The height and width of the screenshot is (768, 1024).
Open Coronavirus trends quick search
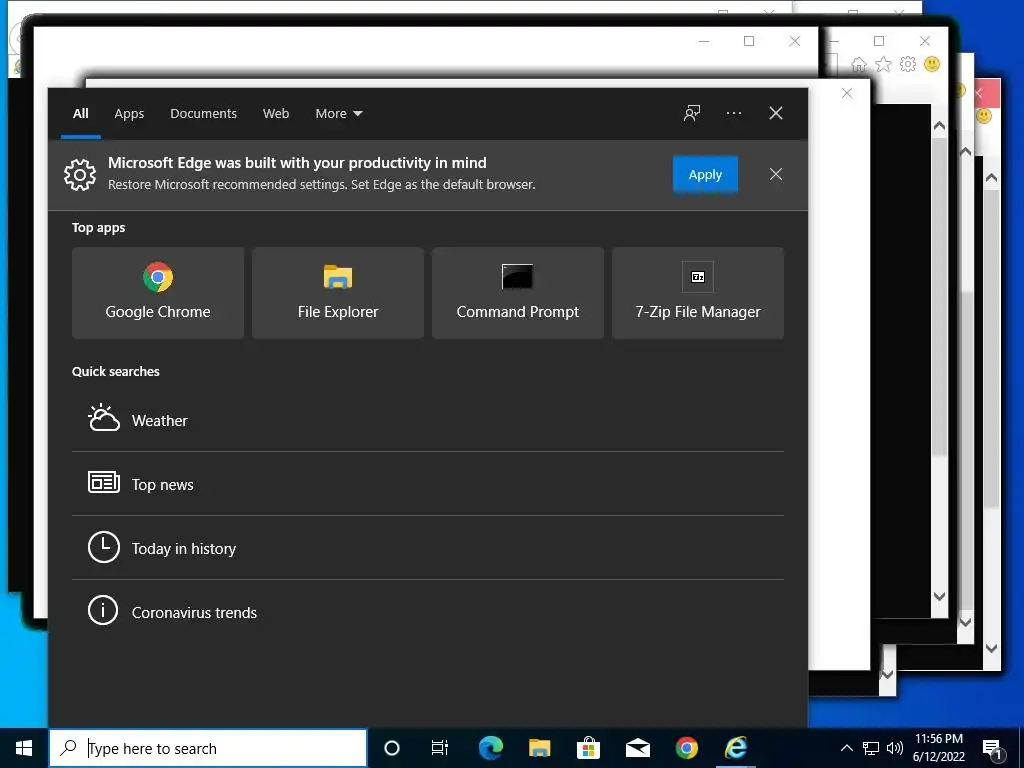coord(428,612)
